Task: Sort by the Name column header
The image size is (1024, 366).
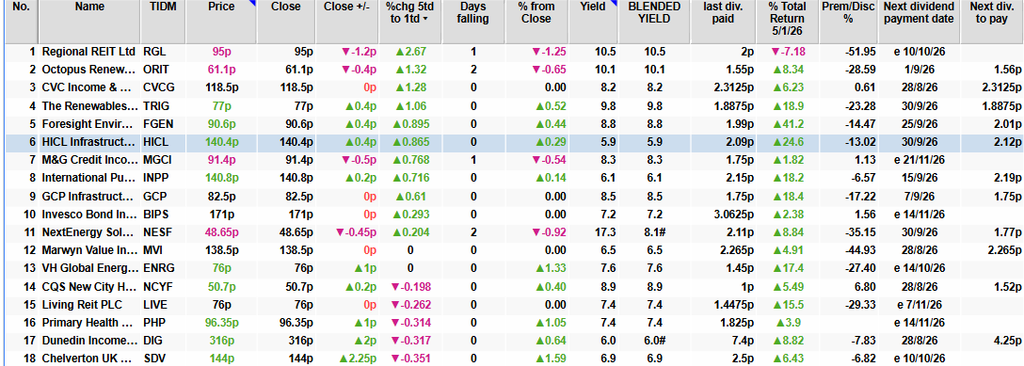Action: tap(89, 22)
